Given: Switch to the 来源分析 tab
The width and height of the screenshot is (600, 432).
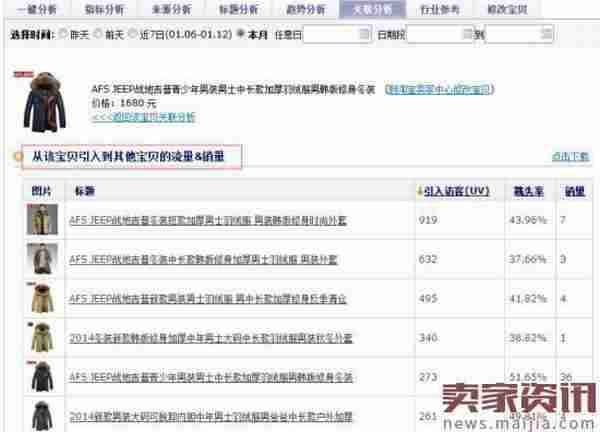Looking at the screenshot, I should (x=171, y=9).
